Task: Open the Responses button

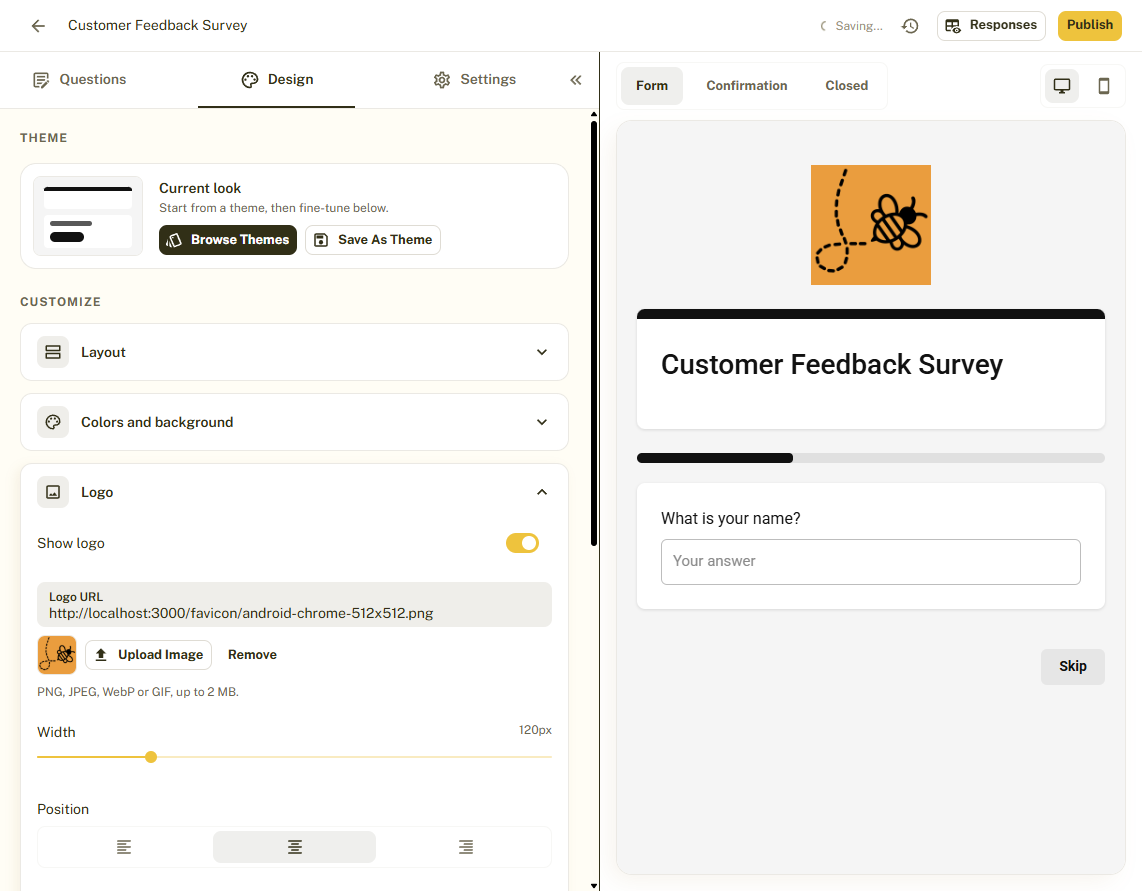Action: 991,25
